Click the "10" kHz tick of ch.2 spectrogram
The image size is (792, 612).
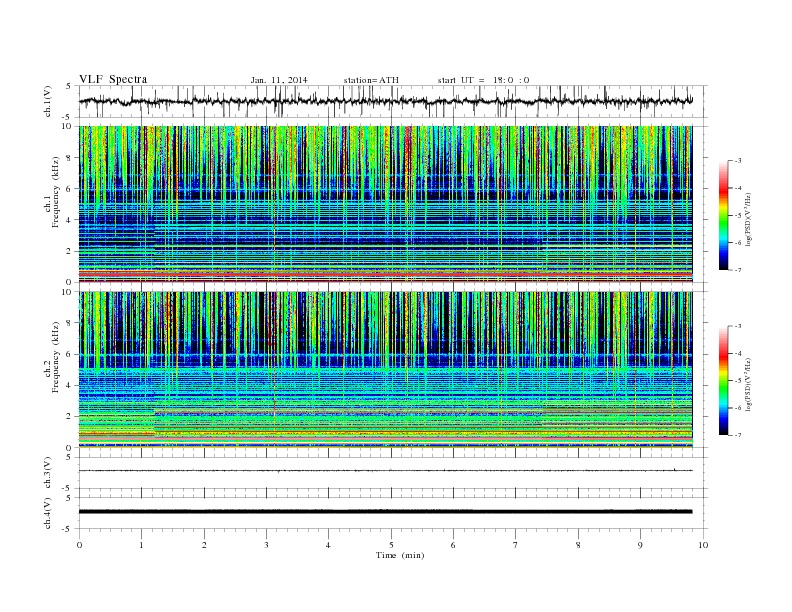pos(67,292)
